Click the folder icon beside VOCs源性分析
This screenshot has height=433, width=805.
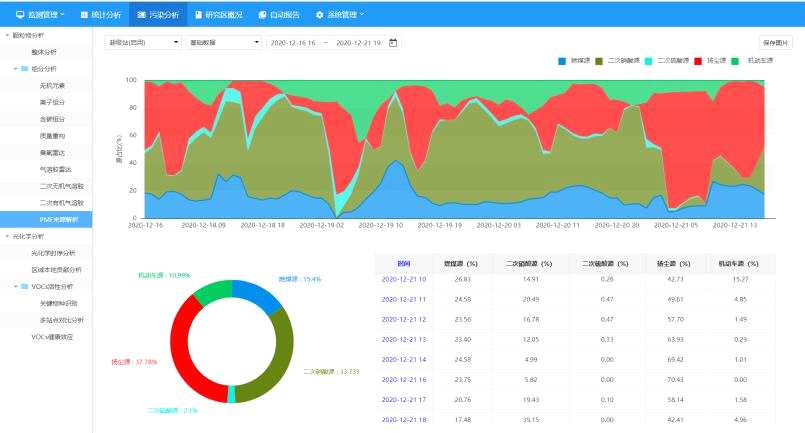click(24, 286)
